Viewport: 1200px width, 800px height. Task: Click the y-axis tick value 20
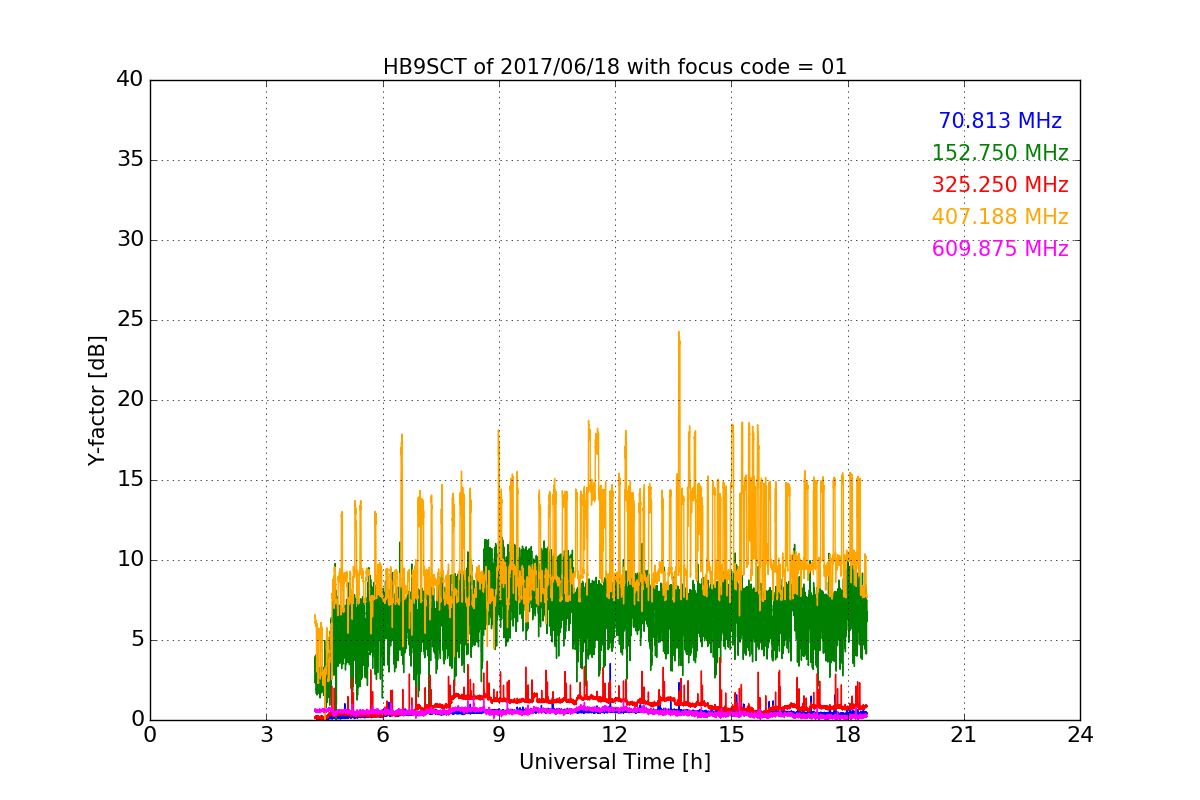[x=129, y=400]
